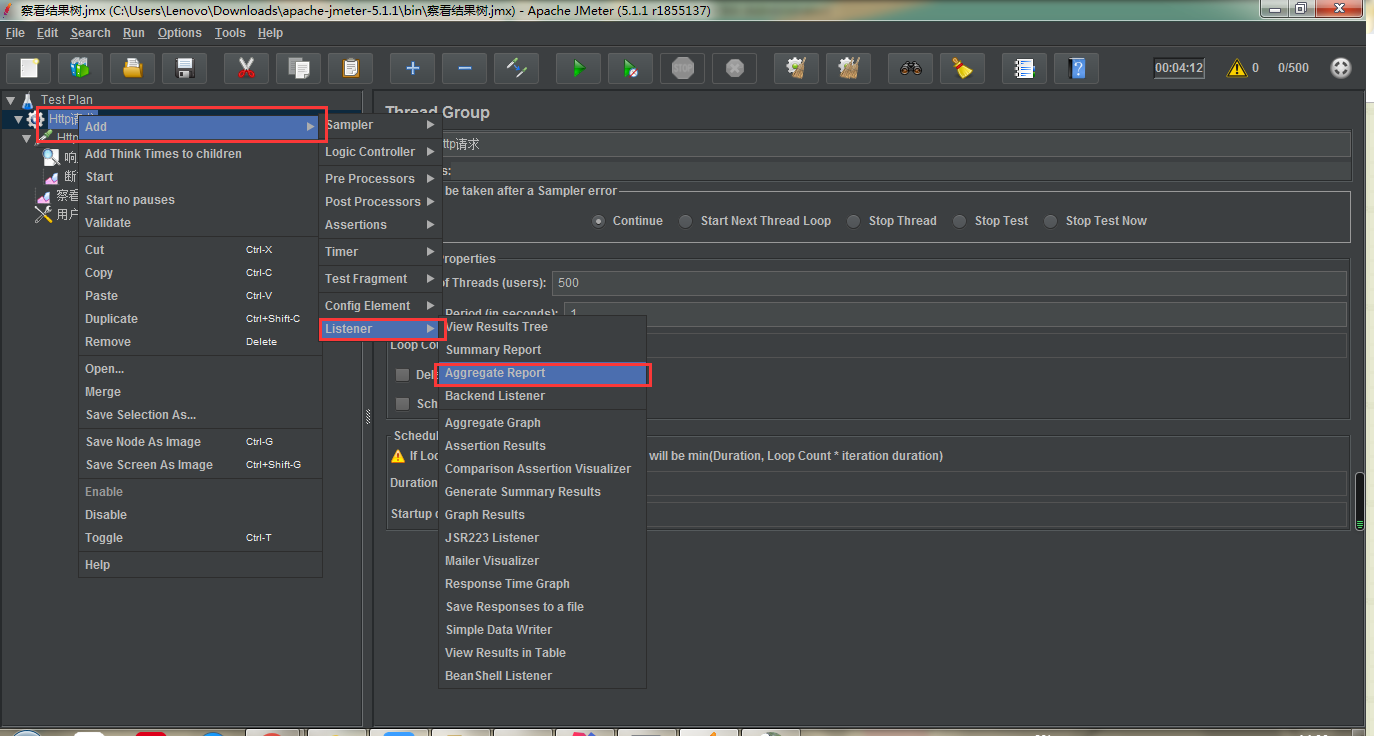1374x736 pixels.
Task: Click the Expand All plus icon
Action: tap(412, 68)
